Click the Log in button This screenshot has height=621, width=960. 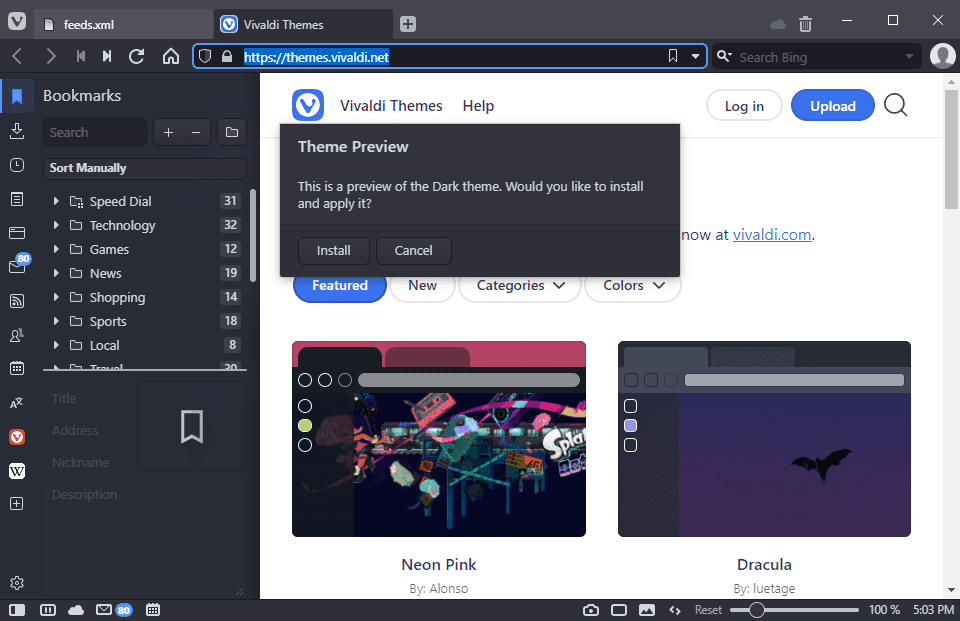[744, 106]
